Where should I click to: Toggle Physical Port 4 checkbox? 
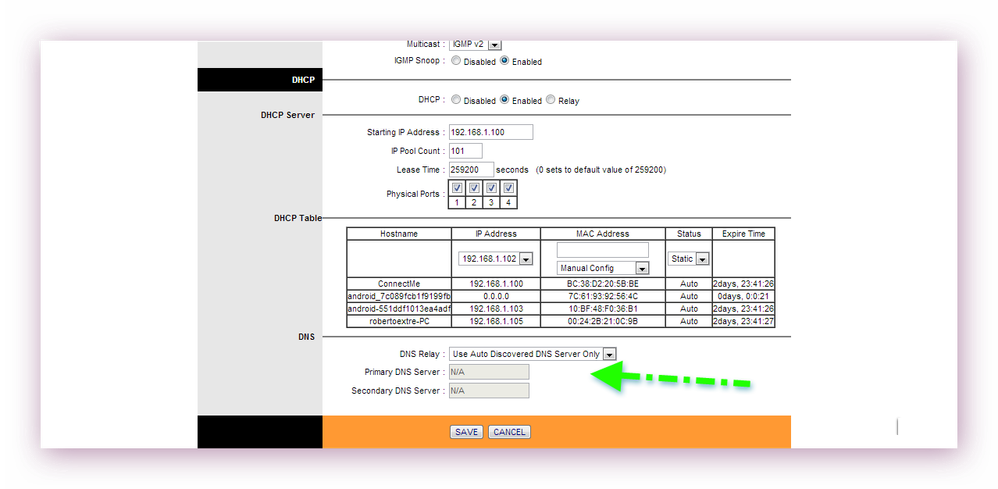(508, 188)
